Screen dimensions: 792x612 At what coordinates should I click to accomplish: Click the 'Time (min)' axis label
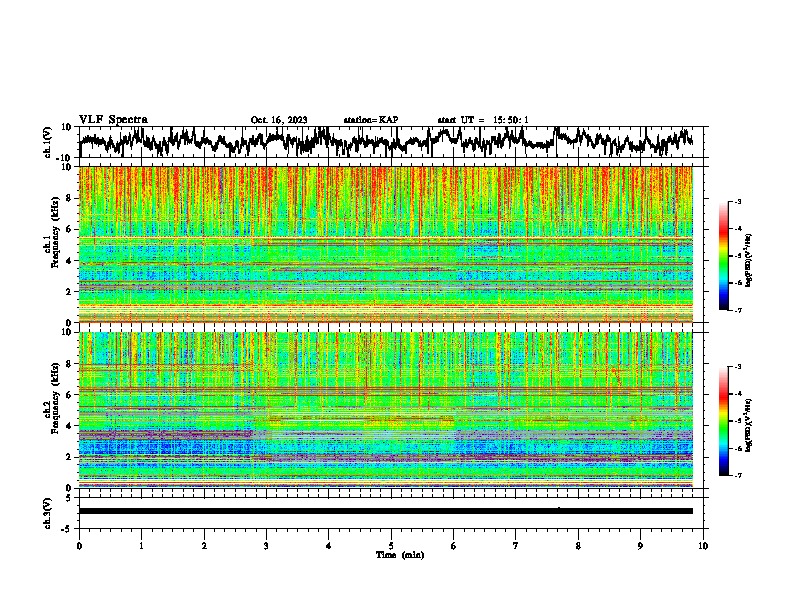pyautogui.click(x=400, y=555)
